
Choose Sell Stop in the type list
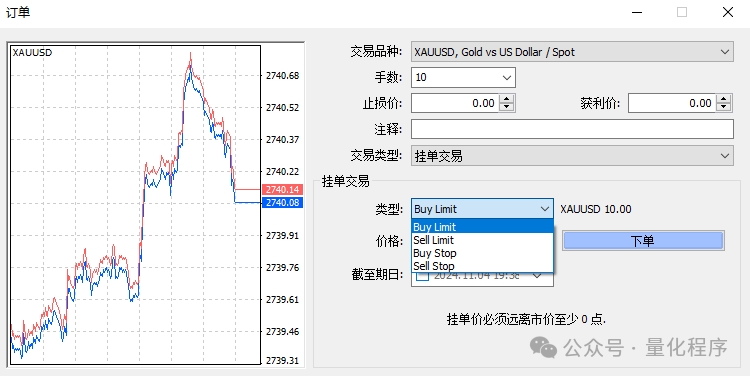(x=482, y=266)
